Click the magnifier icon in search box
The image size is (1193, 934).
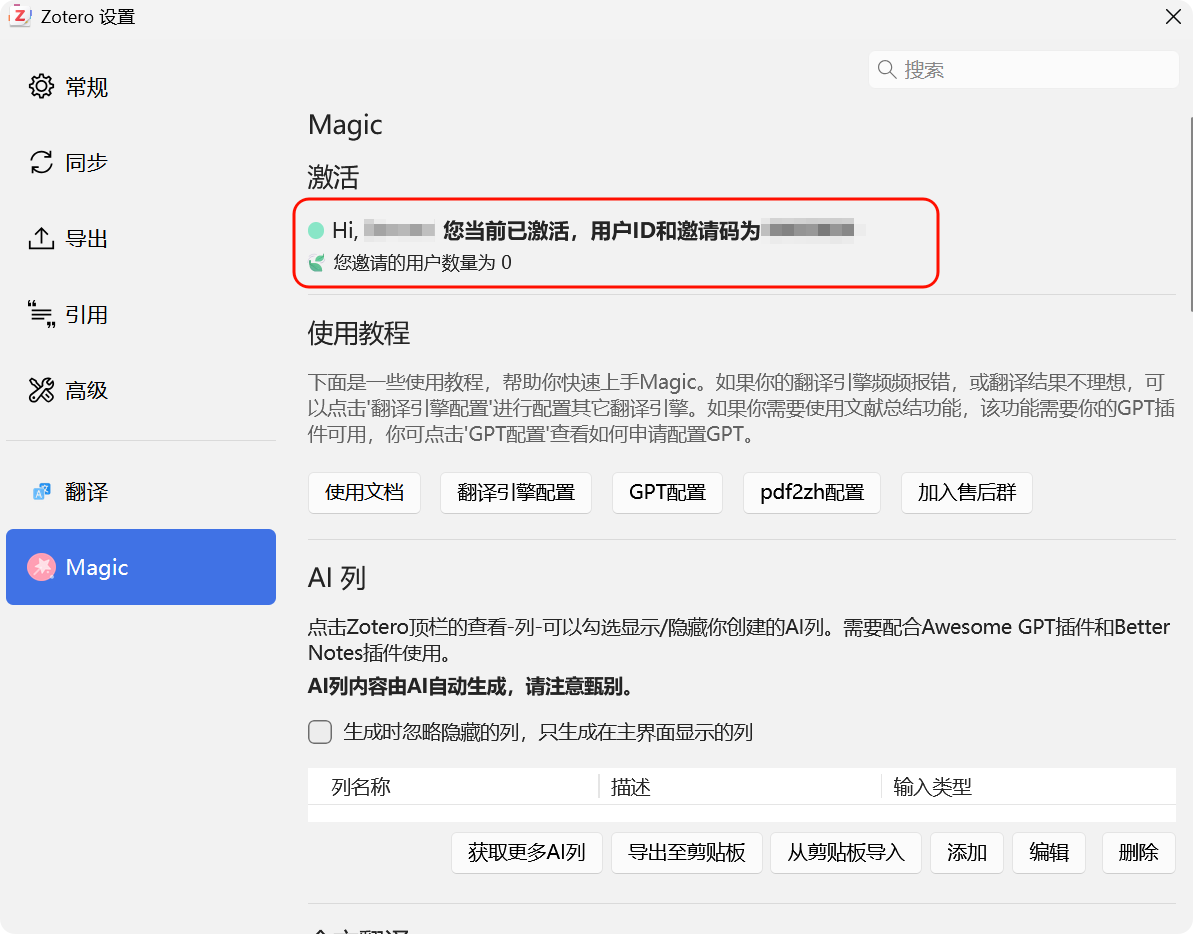[x=886, y=70]
